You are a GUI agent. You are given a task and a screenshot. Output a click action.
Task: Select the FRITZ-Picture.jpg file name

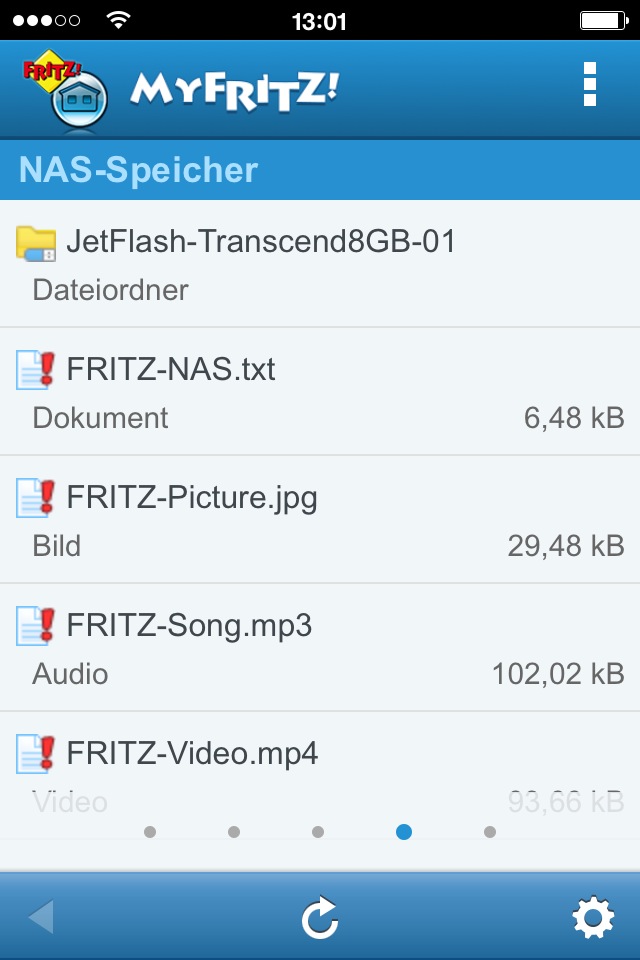(x=192, y=497)
